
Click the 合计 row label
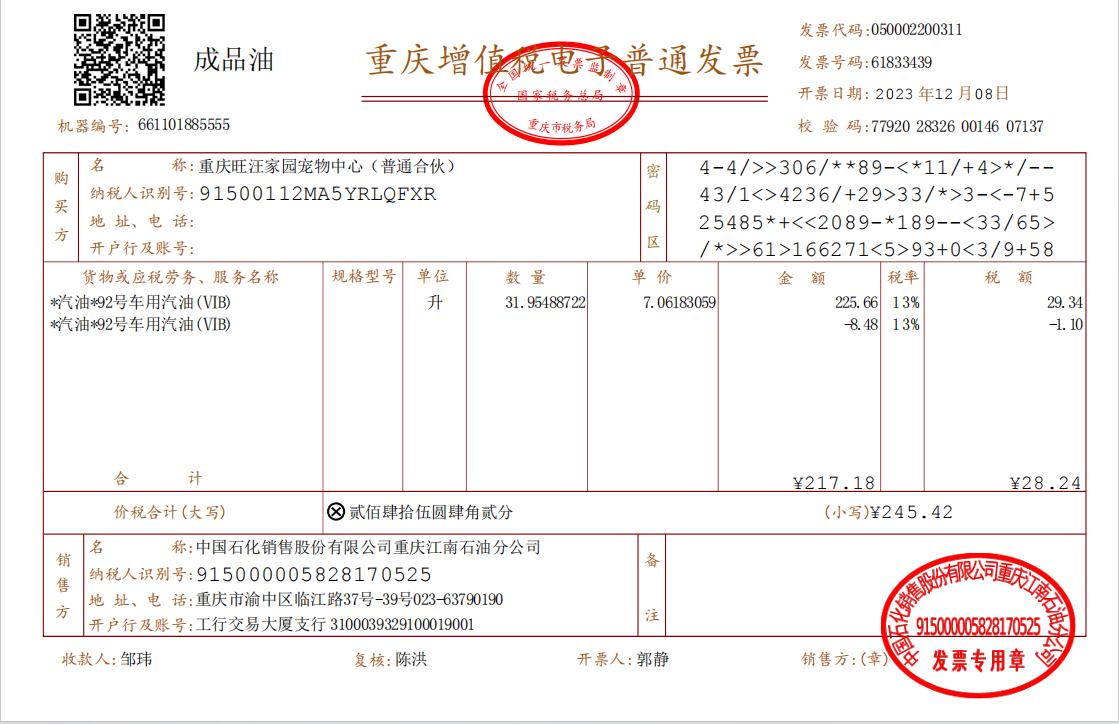pyautogui.click(x=158, y=478)
